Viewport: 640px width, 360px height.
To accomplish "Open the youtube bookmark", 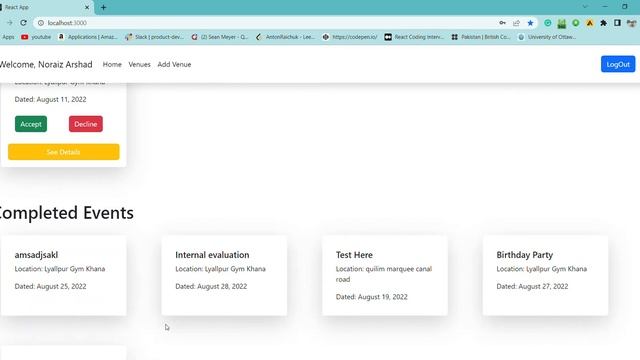I will [x=36, y=37].
